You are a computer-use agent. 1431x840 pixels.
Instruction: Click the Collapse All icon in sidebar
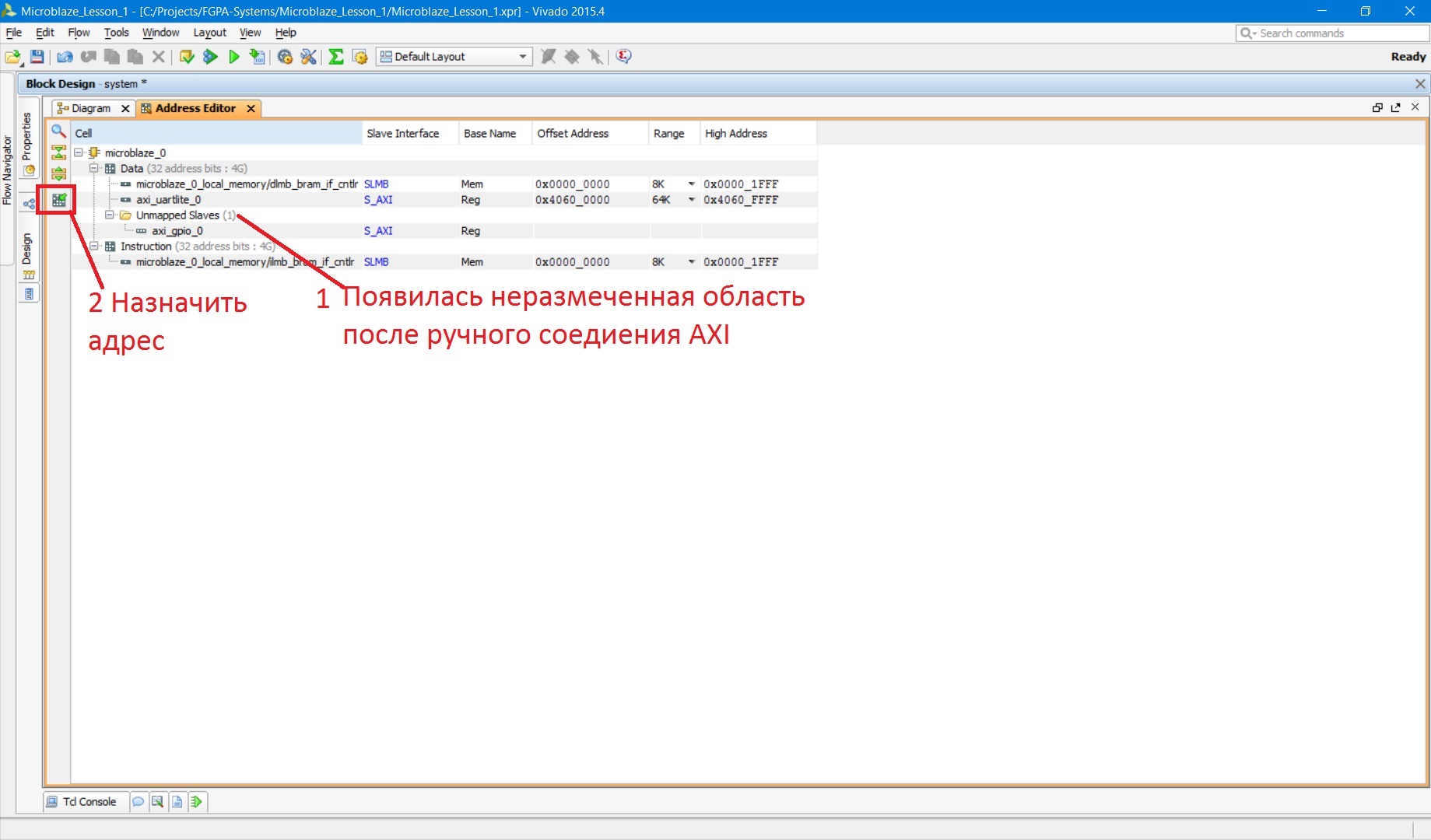coord(58,152)
